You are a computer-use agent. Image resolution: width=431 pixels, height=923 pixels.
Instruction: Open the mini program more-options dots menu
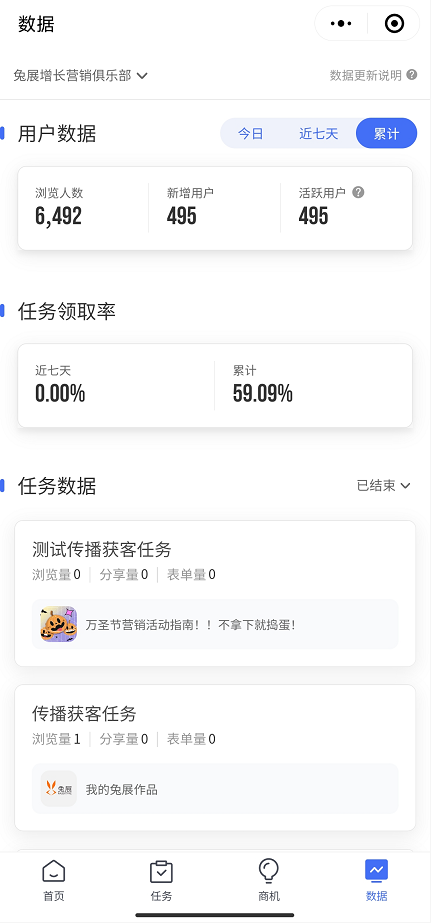coord(341,24)
